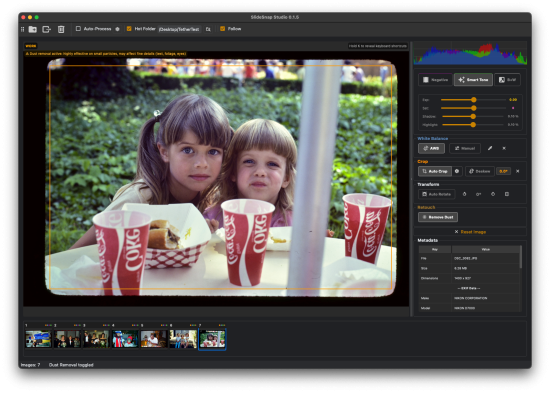Click the hot folder path field

[179, 29]
